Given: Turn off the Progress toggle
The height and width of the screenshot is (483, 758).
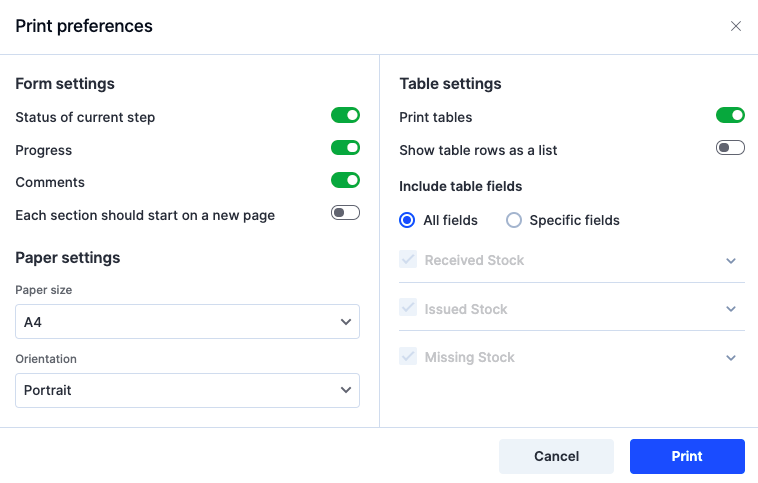Looking at the screenshot, I should click(345, 147).
